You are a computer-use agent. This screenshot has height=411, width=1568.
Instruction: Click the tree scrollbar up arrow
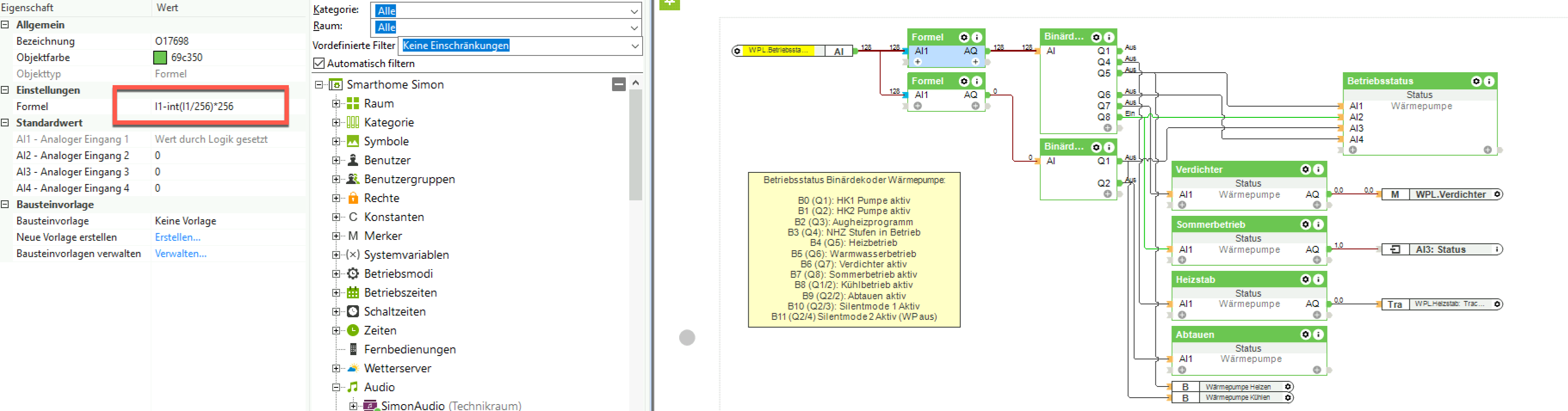click(635, 83)
